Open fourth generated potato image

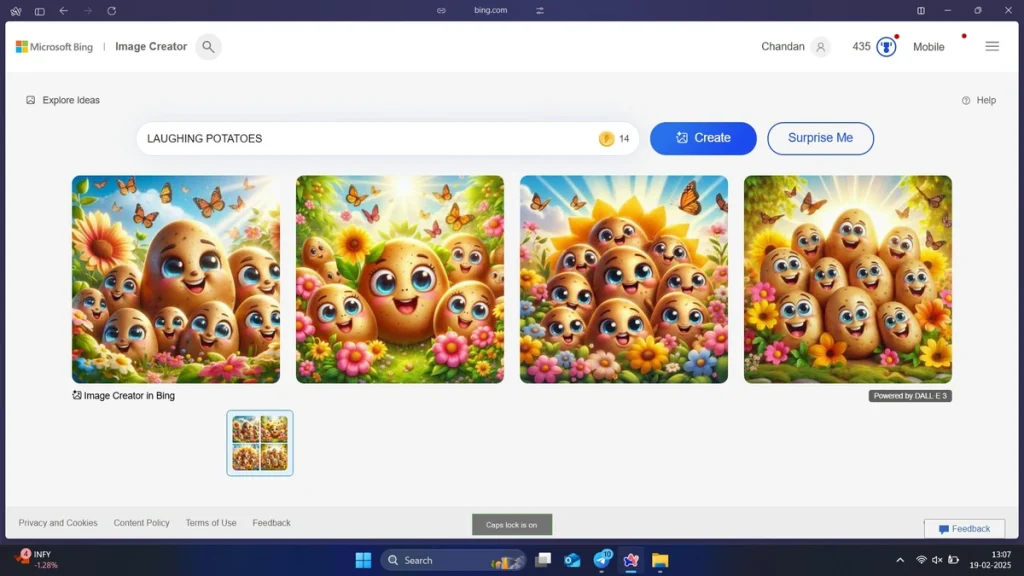coord(848,279)
